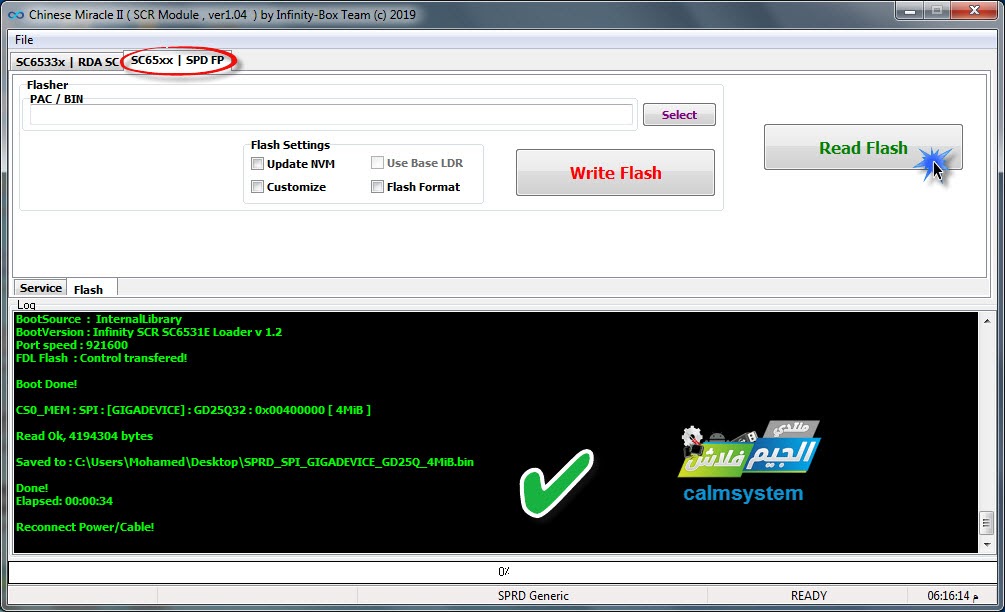Click the READY status bar entry

click(x=808, y=595)
